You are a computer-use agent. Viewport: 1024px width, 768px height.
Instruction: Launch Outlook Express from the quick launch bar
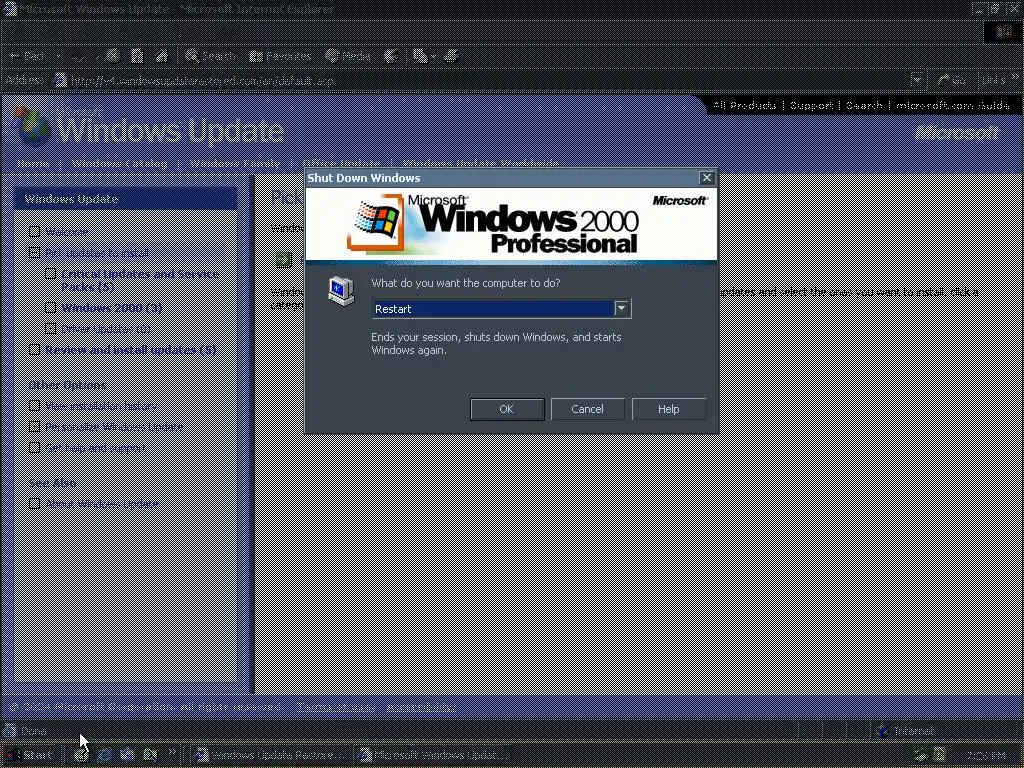pos(127,755)
